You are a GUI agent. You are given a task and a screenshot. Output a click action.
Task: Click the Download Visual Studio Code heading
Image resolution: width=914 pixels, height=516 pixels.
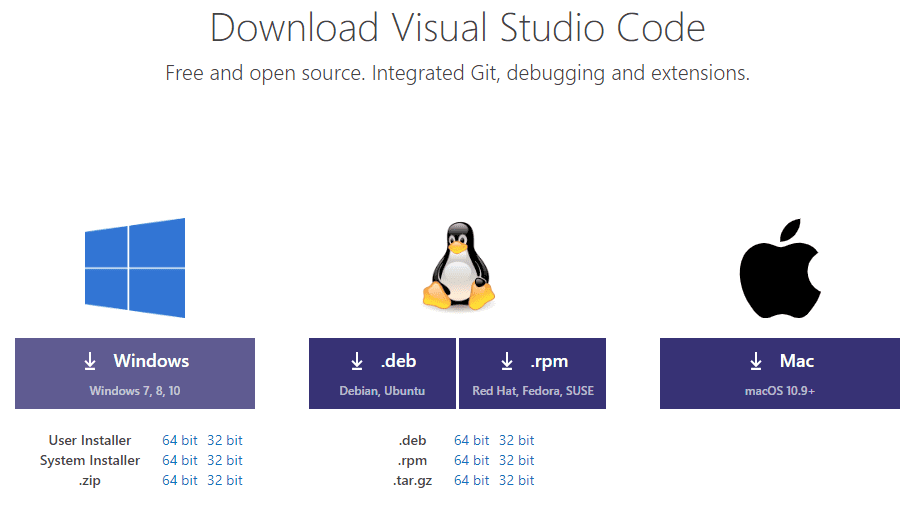[x=457, y=28]
